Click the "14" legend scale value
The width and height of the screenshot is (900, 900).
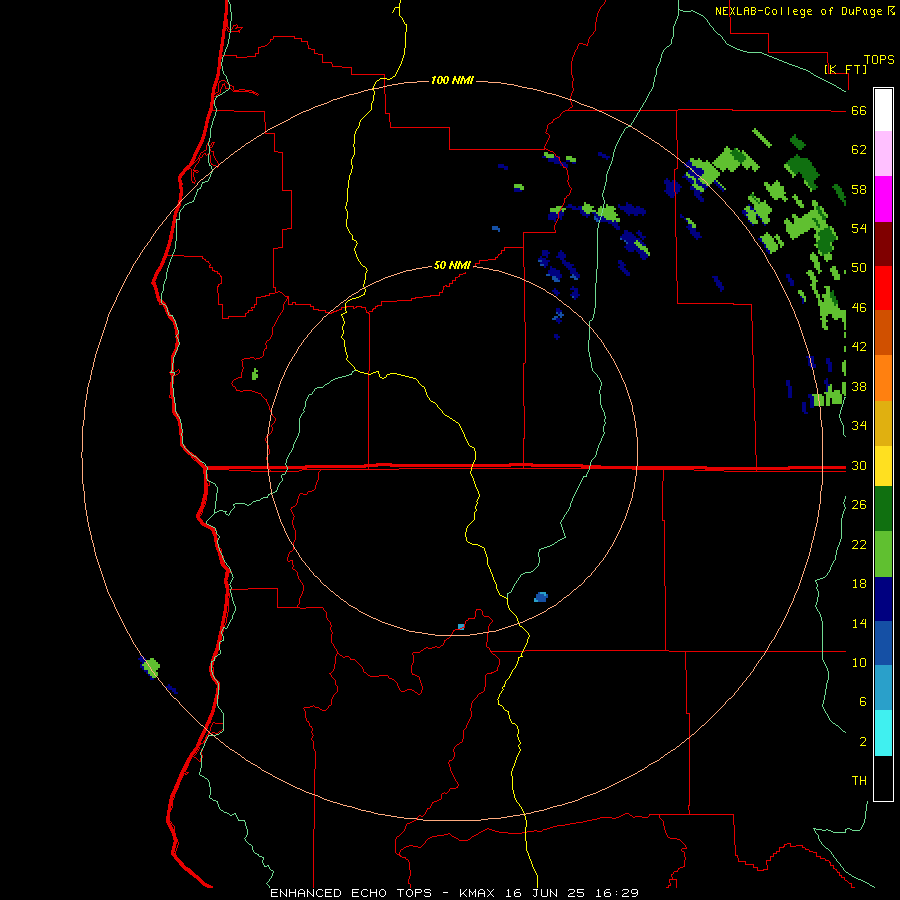point(859,623)
